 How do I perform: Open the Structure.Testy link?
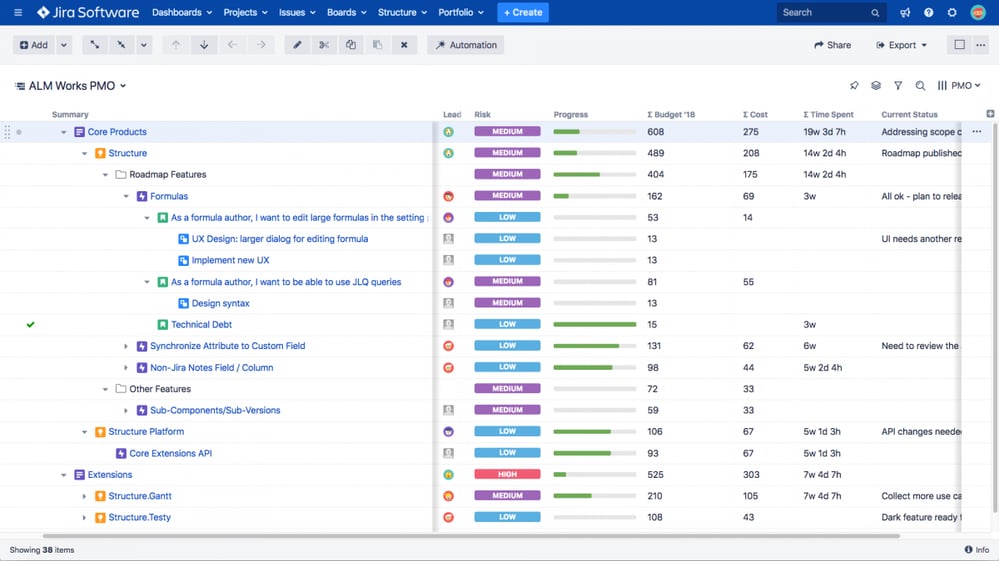click(x=140, y=517)
